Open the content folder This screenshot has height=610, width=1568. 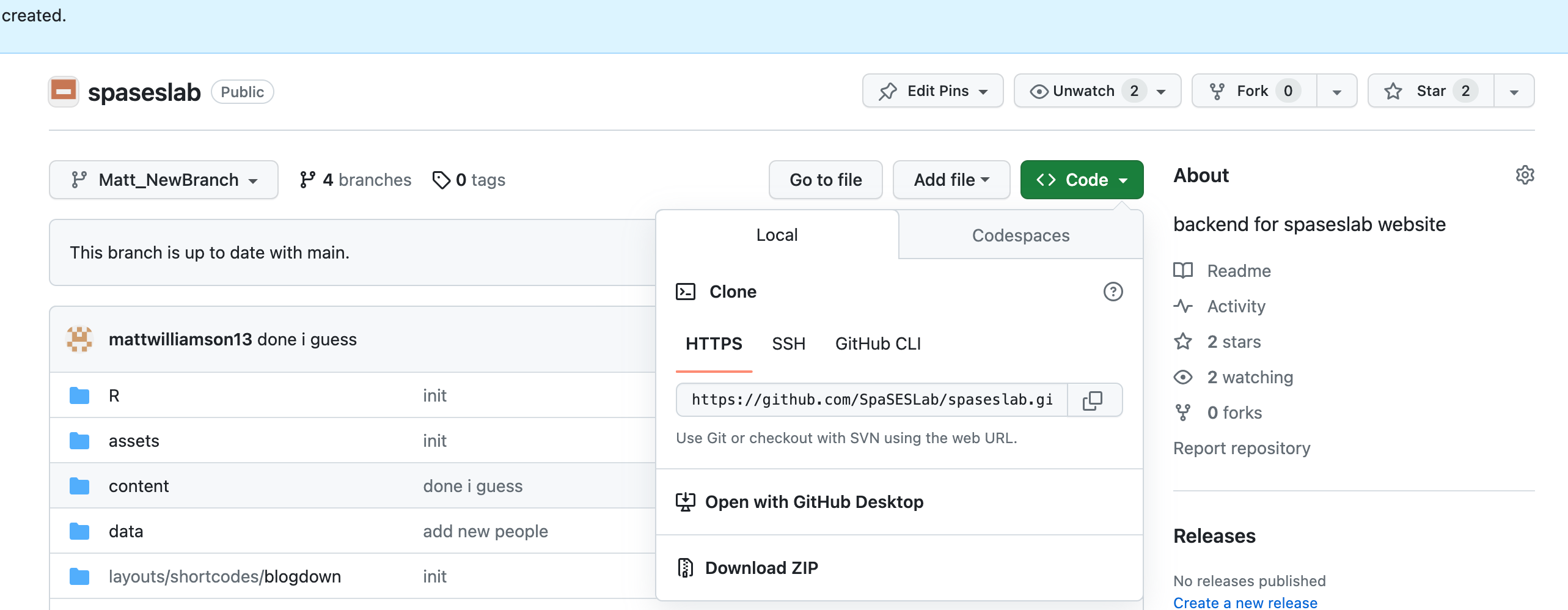(139, 486)
